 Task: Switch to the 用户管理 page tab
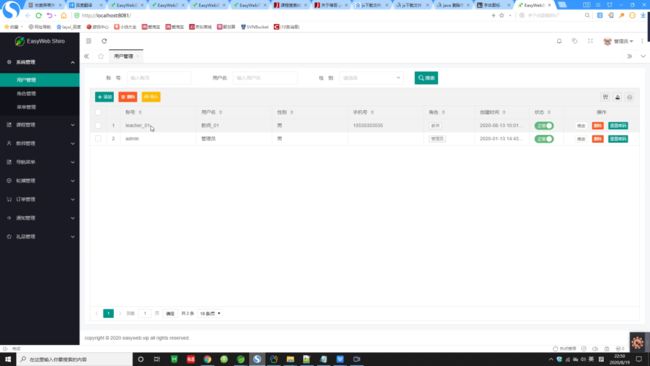126,56
